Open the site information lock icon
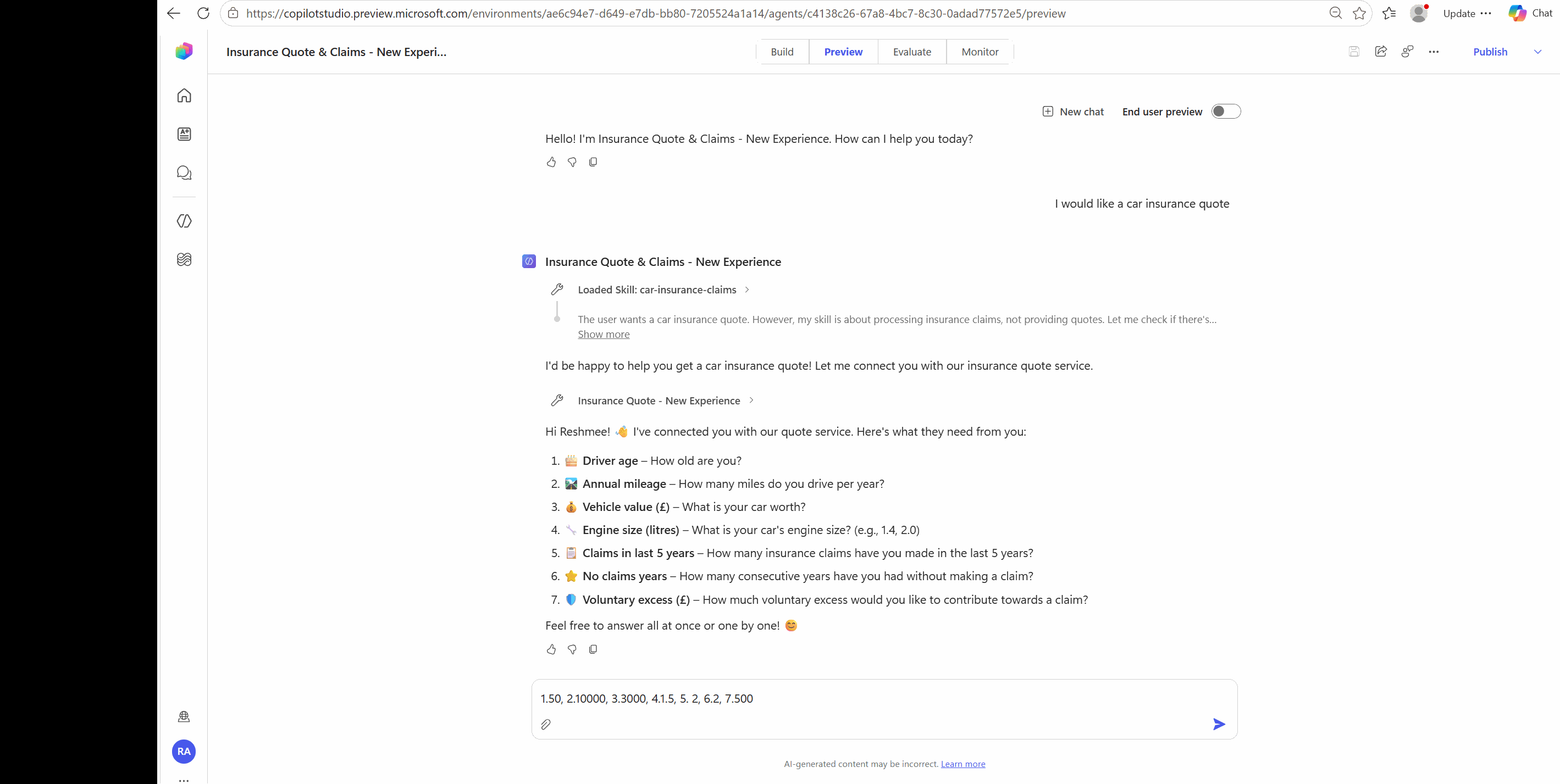 233,13
